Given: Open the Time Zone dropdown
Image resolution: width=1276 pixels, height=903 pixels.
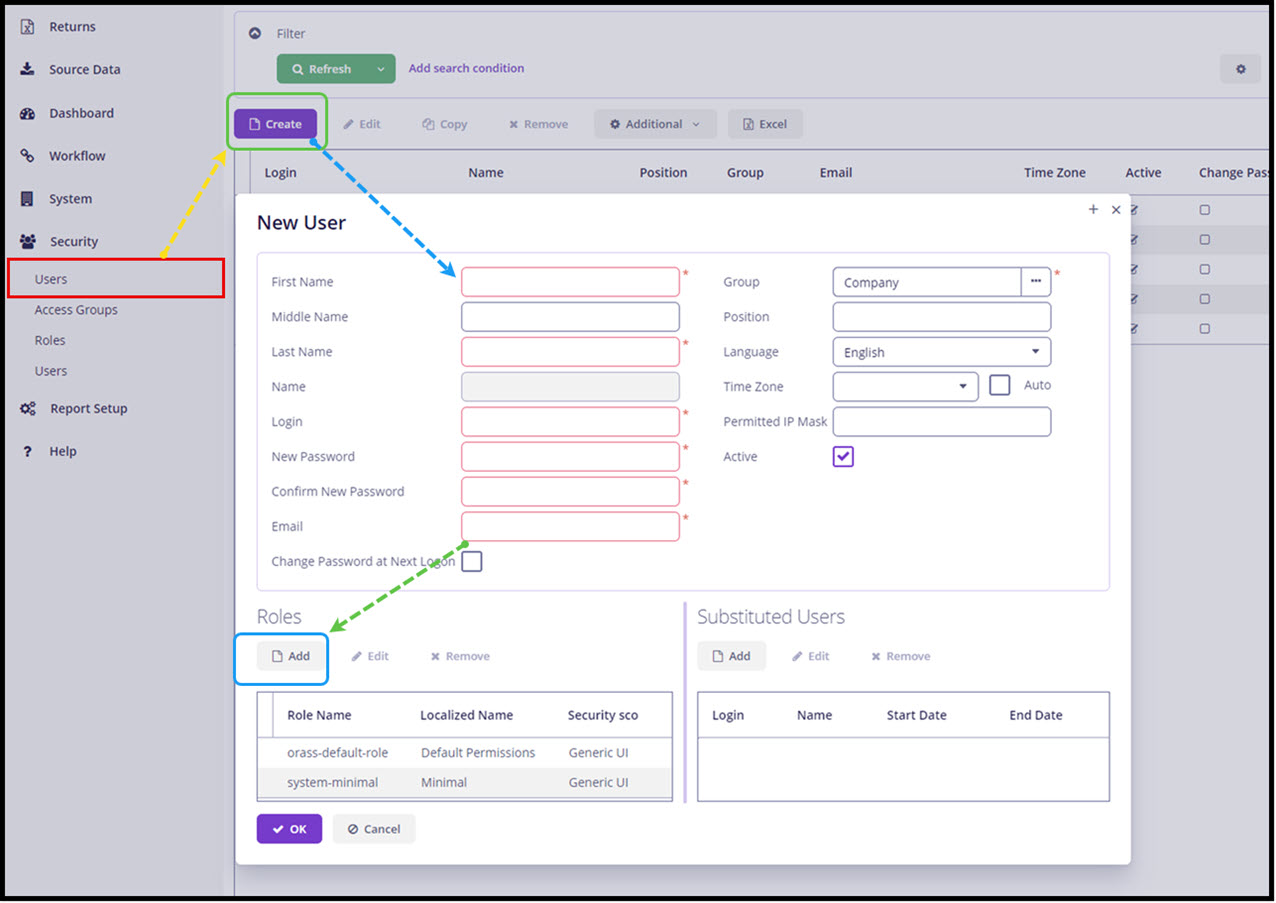Looking at the screenshot, I should (x=904, y=387).
